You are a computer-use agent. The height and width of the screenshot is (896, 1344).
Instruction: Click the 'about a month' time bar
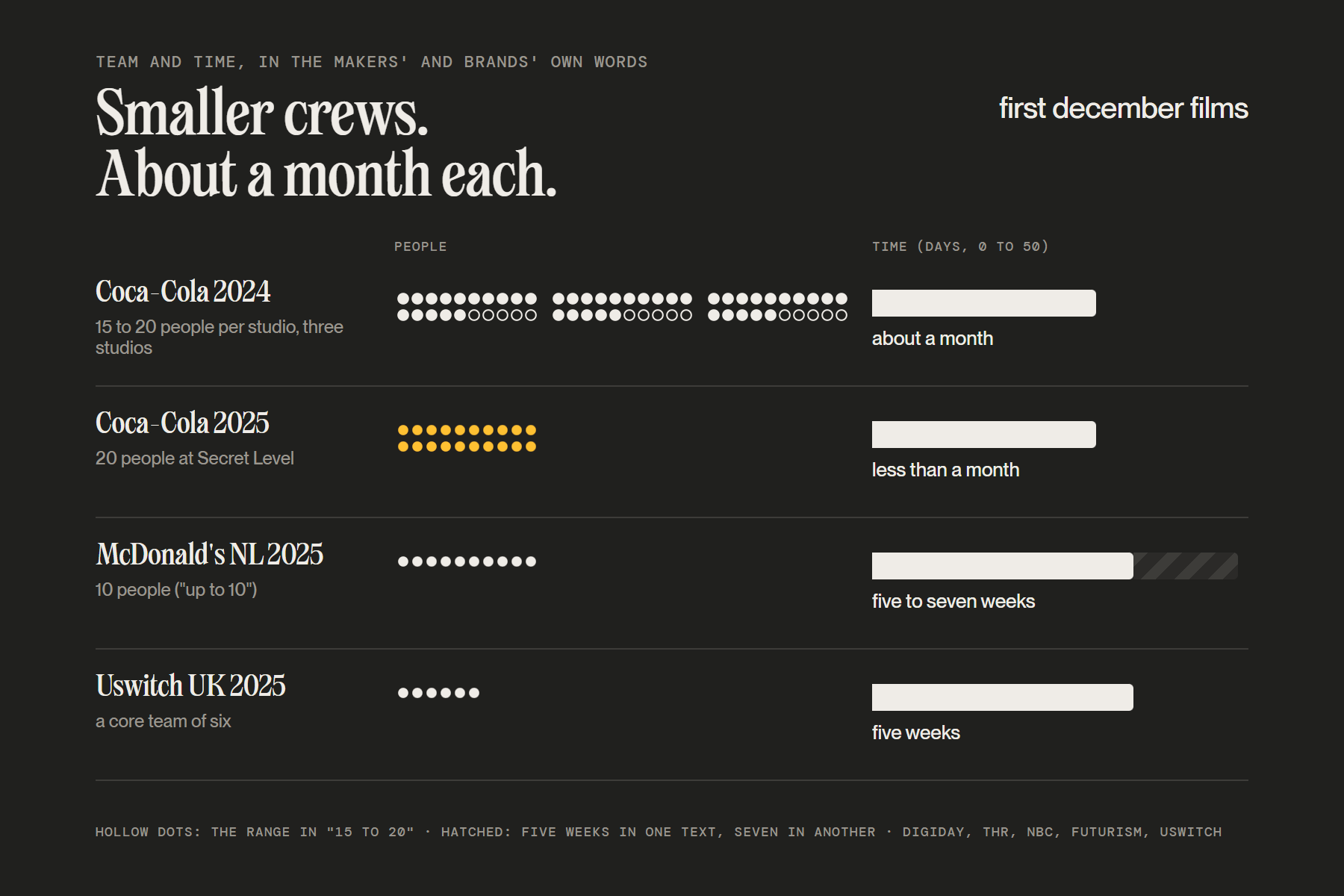pyautogui.click(x=984, y=303)
